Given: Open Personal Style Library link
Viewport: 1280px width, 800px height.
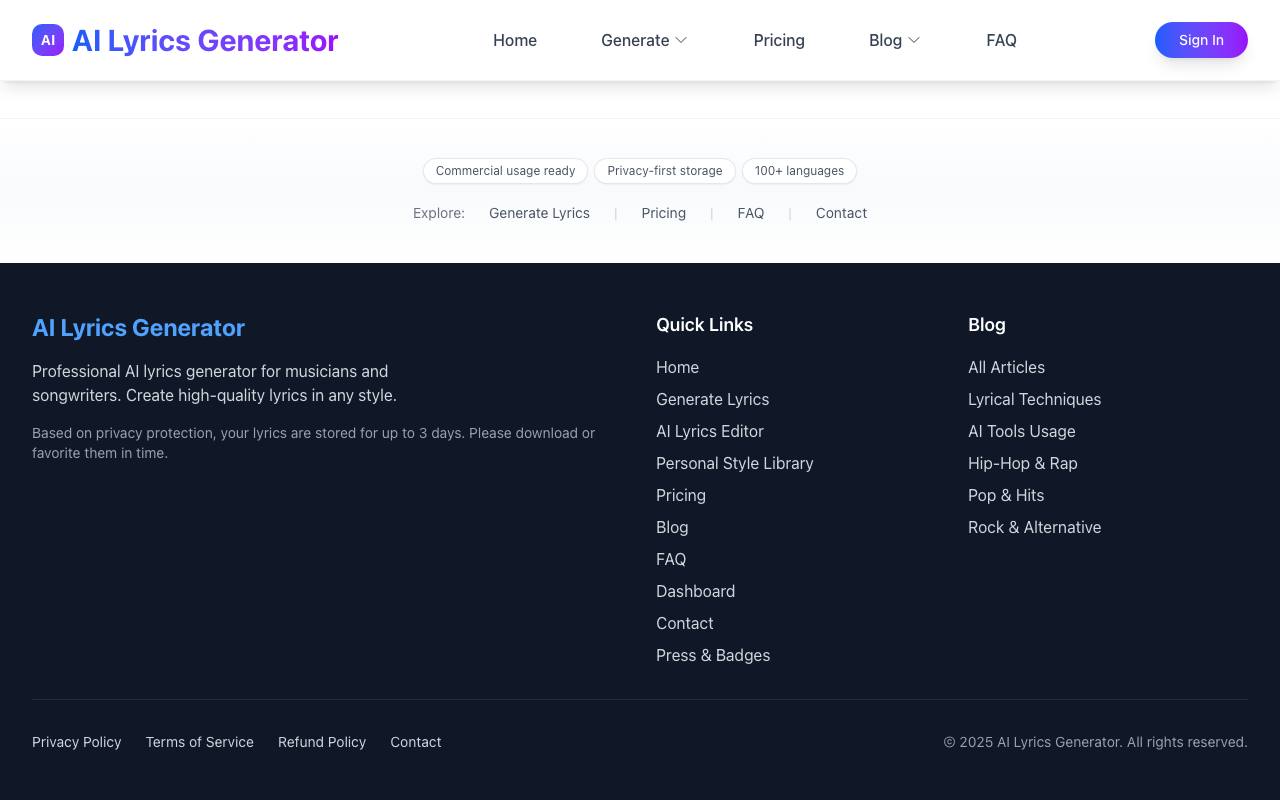Looking at the screenshot, I should click(734, 463).
